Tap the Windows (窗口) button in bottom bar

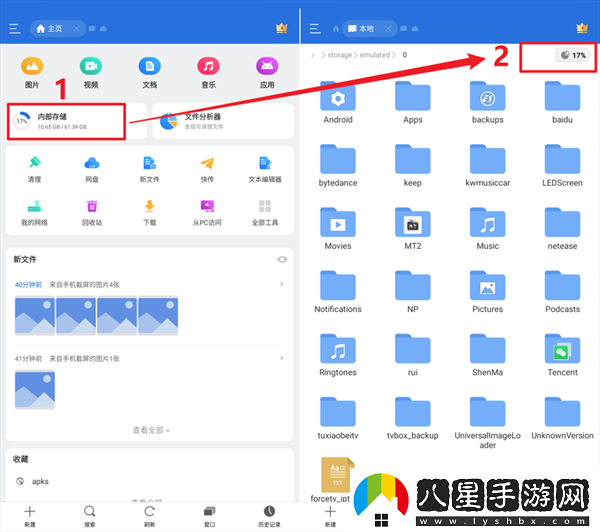tap(209, 516)
